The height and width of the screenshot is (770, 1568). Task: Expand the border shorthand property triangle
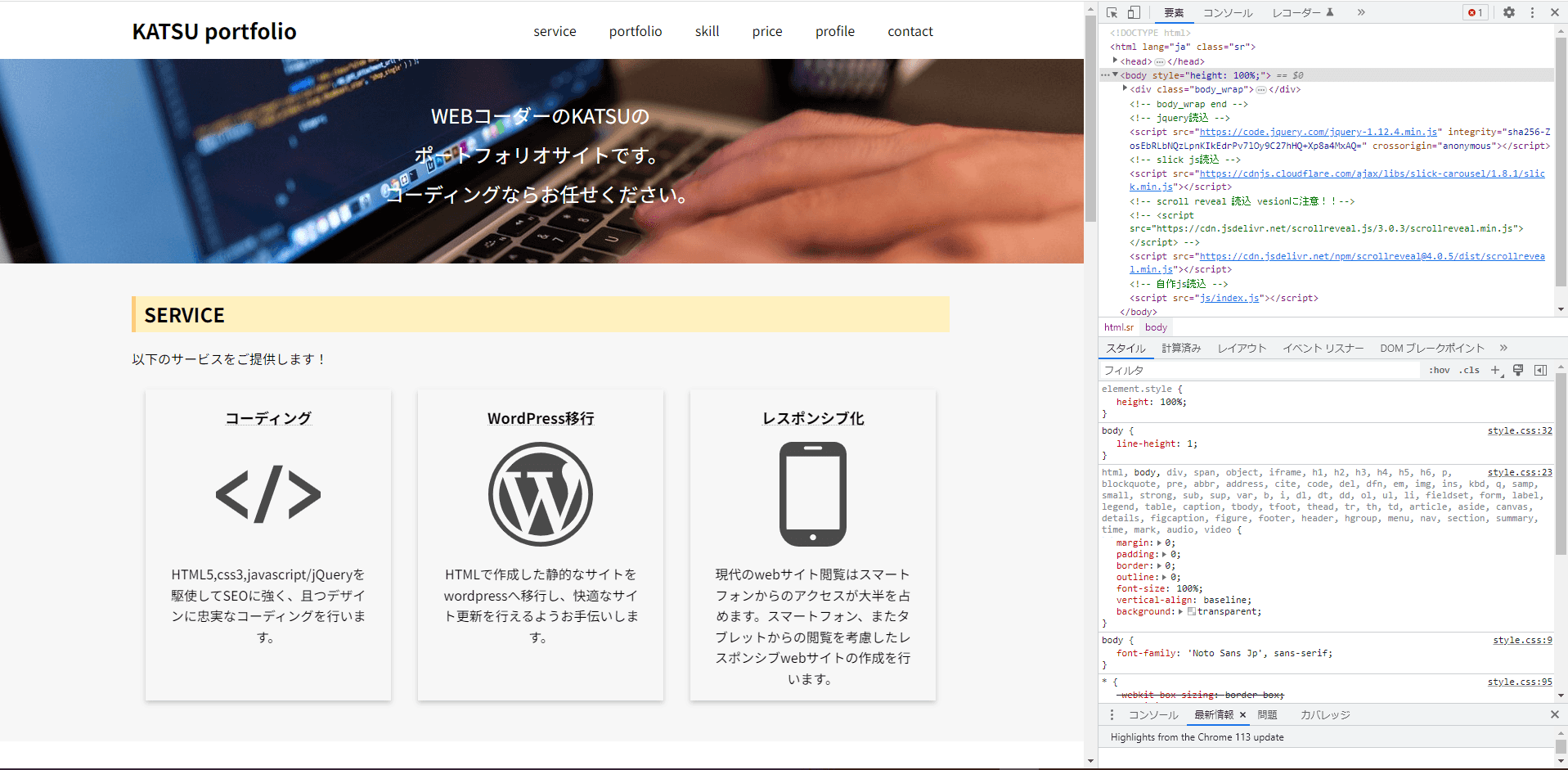[1159, 565]
